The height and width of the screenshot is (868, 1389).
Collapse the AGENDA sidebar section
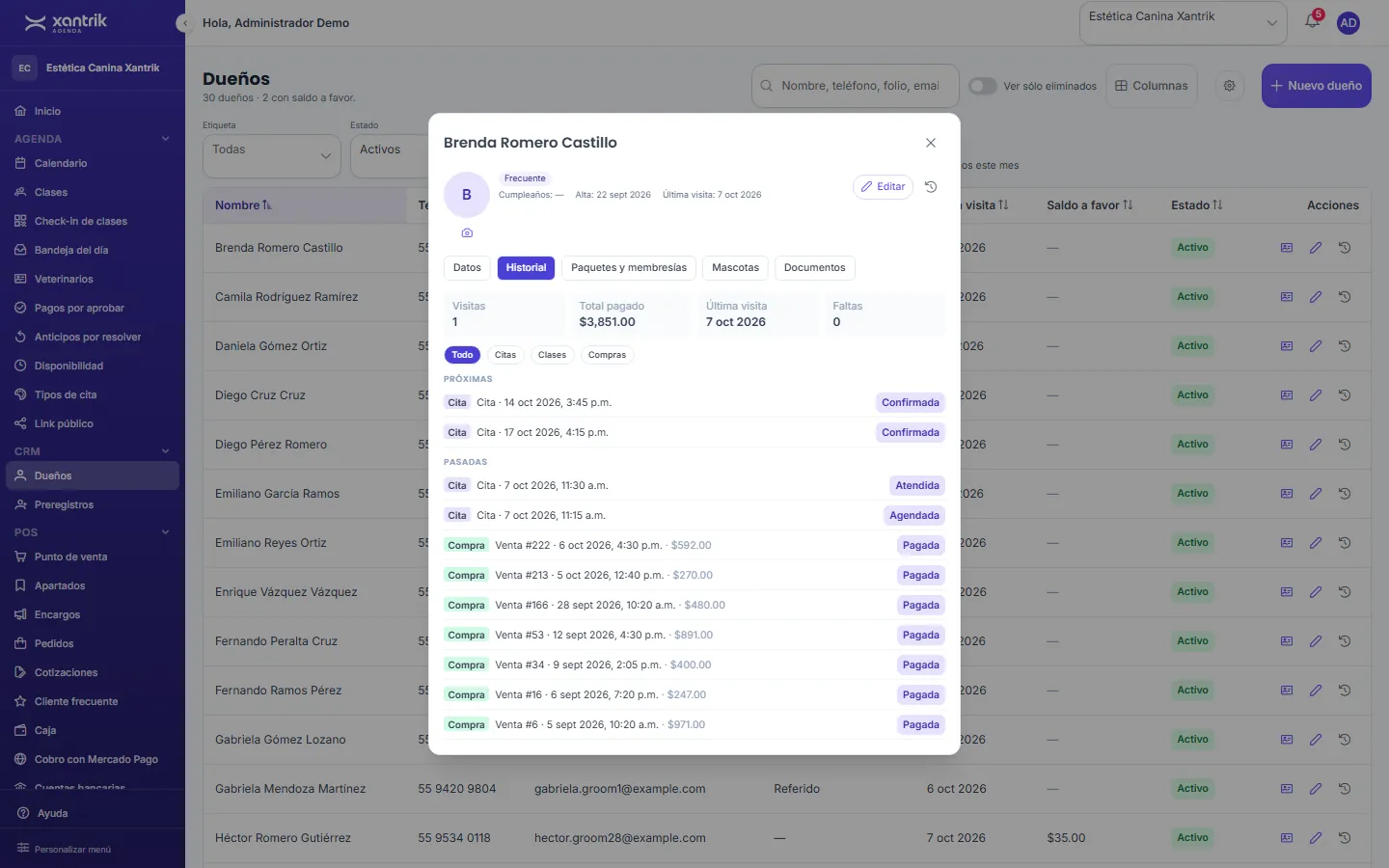click(165, 139)
